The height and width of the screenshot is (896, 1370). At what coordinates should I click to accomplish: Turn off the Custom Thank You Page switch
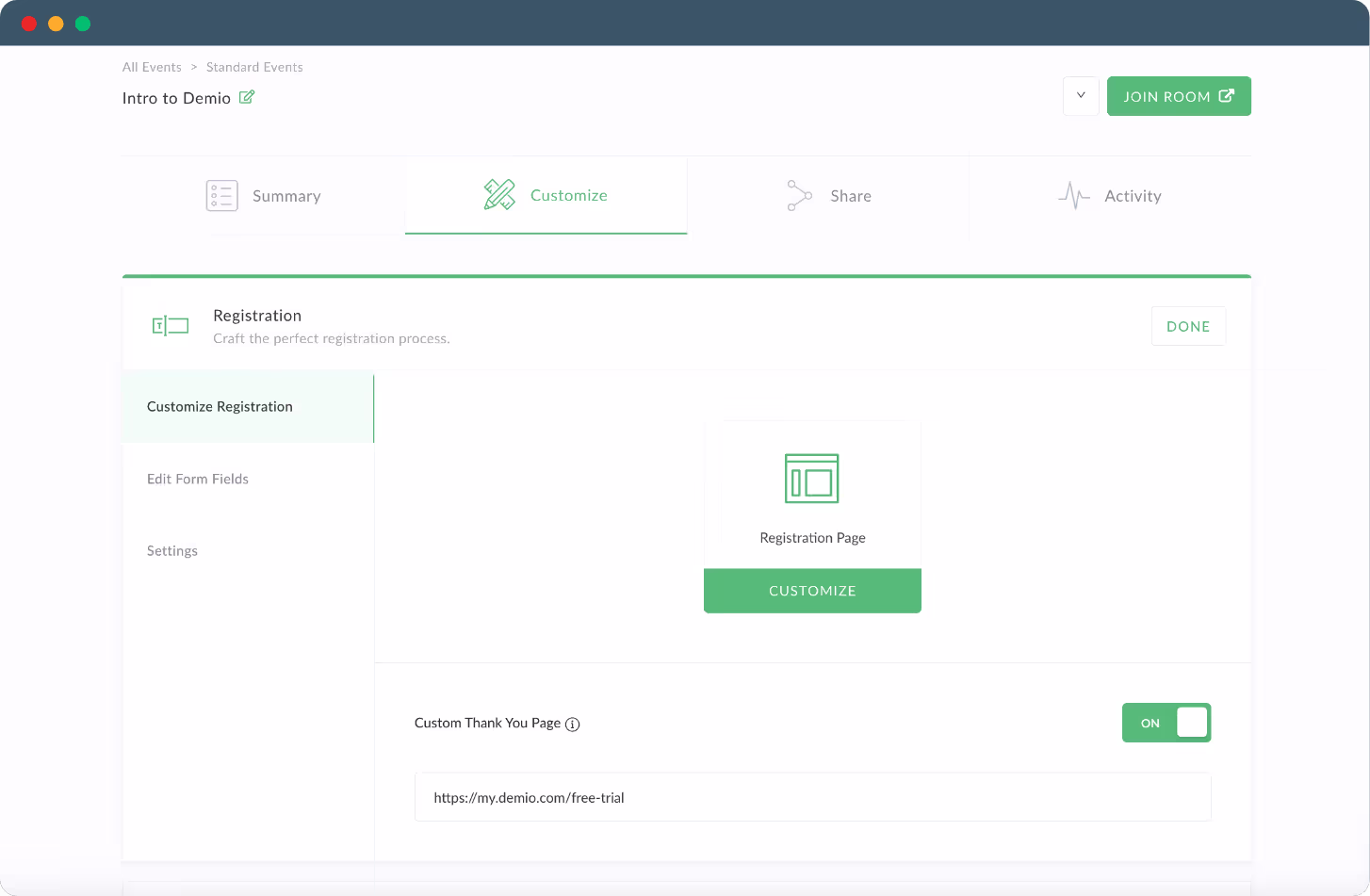[1166, 723]
